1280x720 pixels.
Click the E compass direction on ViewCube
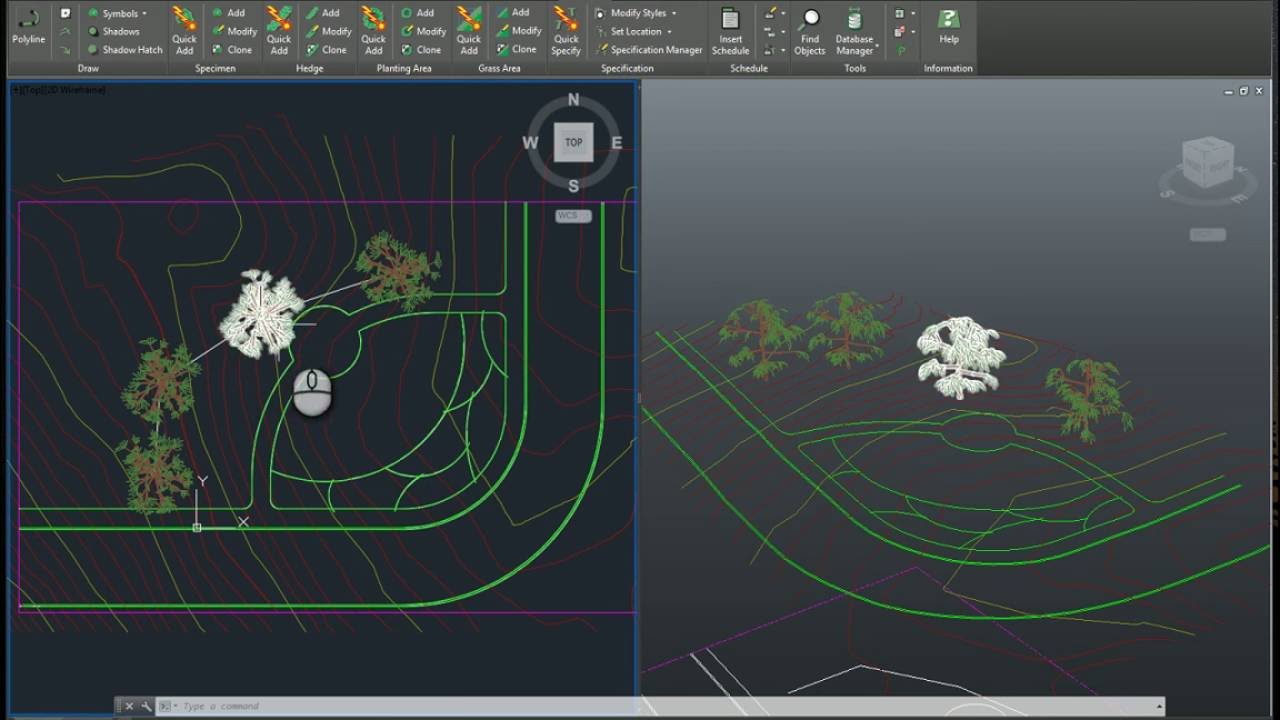coord(616,143)
